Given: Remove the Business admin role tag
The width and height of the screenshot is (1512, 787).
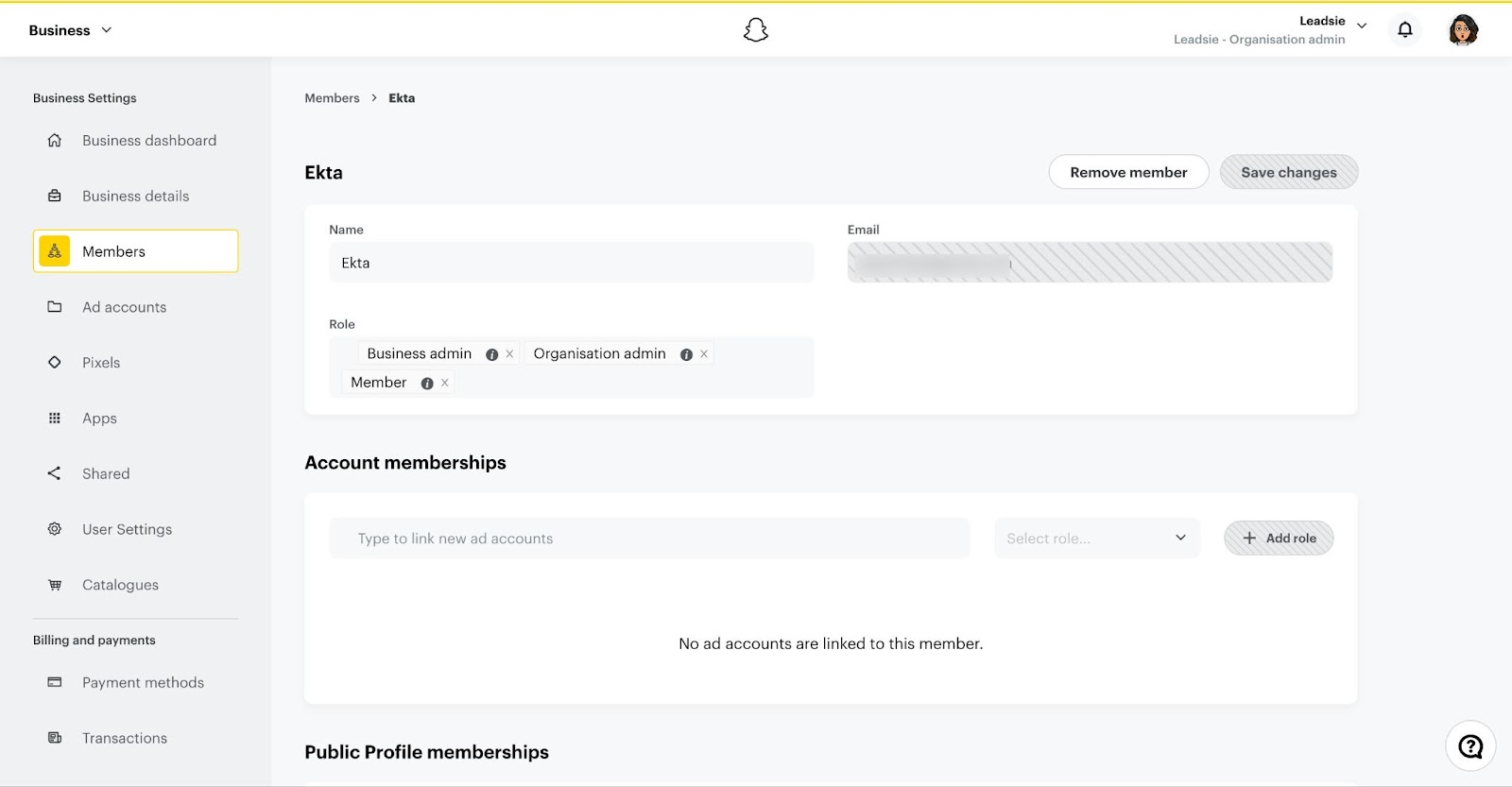Looking at the screenshot, I should pyautogui.click(x=509, y=354).
